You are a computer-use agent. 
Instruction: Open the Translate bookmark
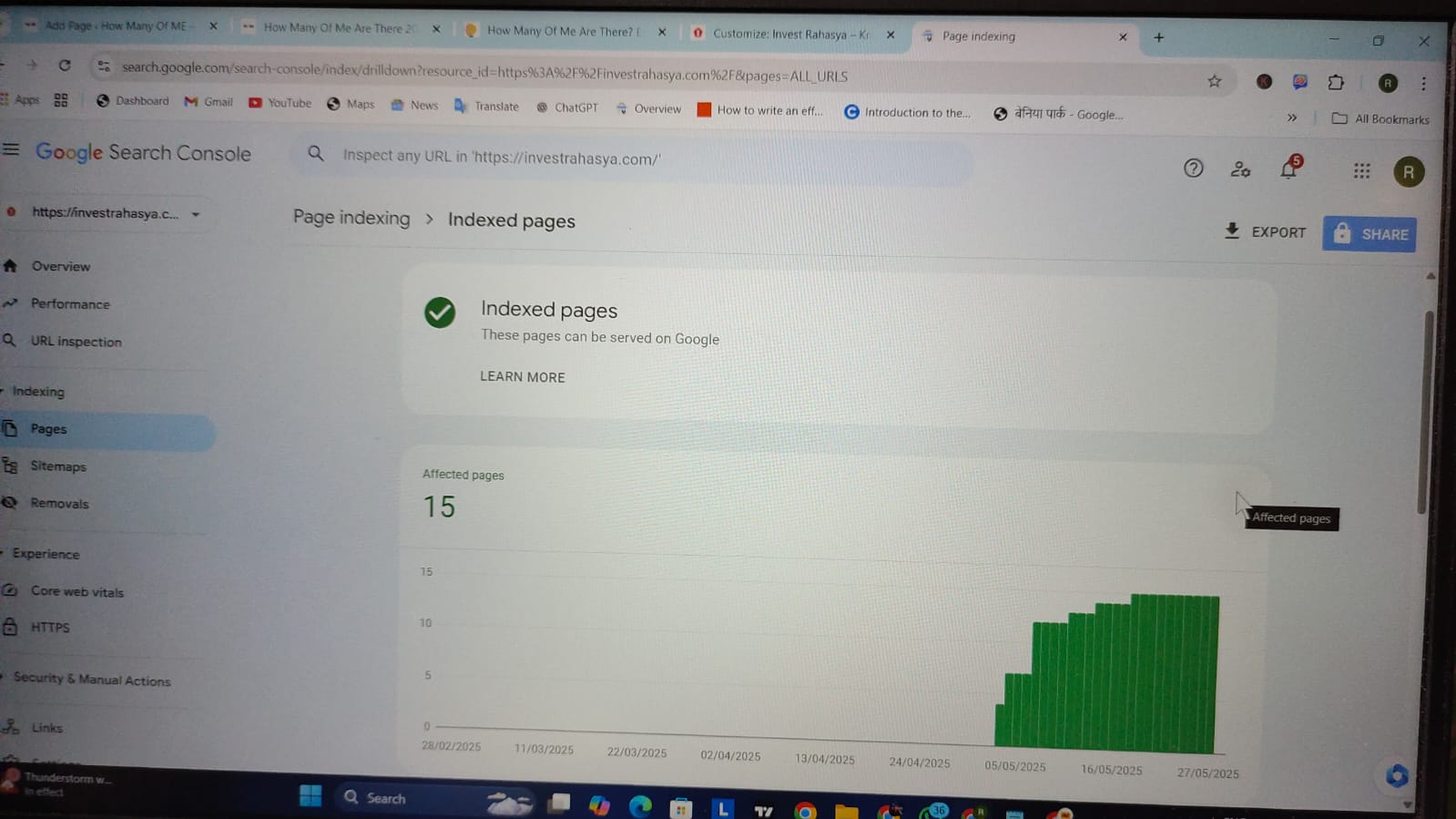486,106
